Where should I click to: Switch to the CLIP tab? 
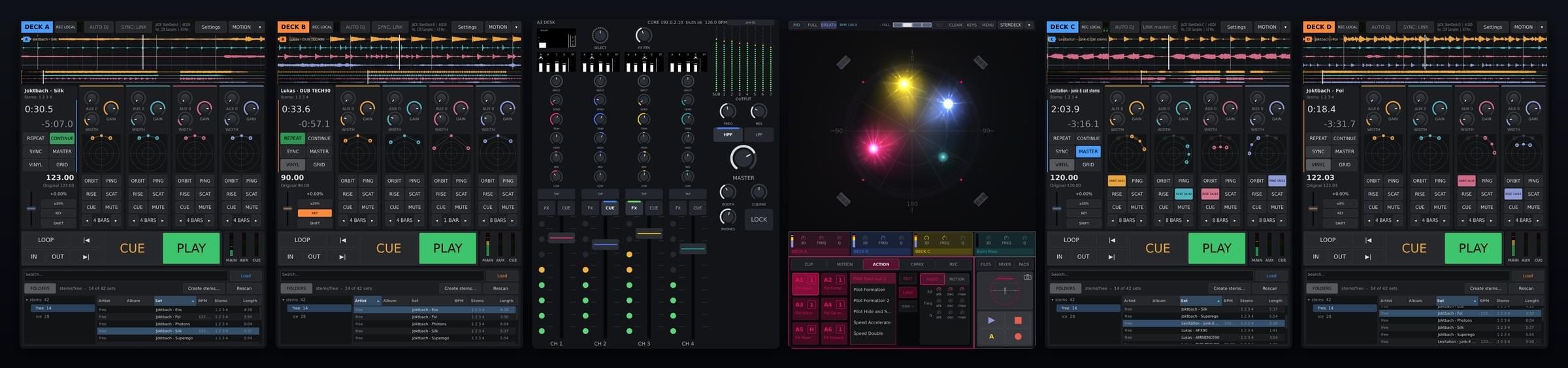809,264
